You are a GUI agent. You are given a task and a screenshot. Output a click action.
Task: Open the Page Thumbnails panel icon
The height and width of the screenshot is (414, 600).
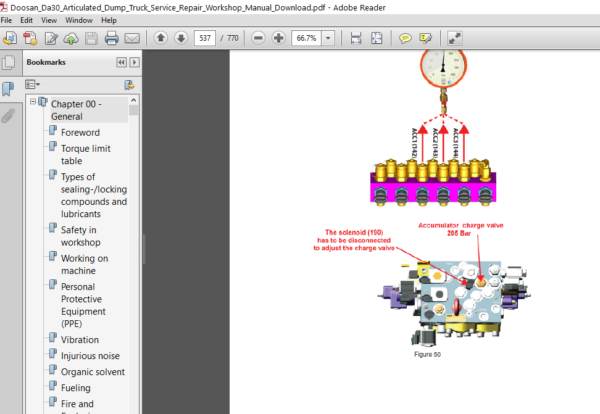click(8, 62)
